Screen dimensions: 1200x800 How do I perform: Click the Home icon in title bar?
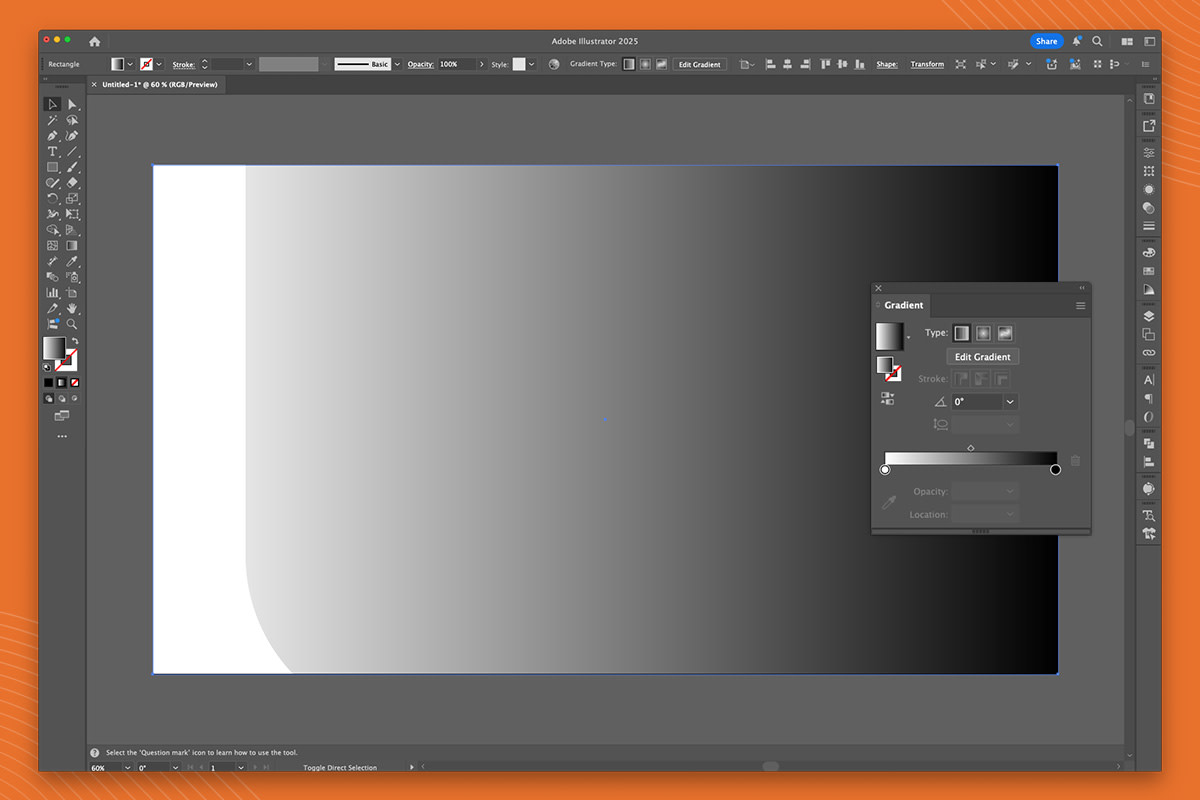[94, 41]
